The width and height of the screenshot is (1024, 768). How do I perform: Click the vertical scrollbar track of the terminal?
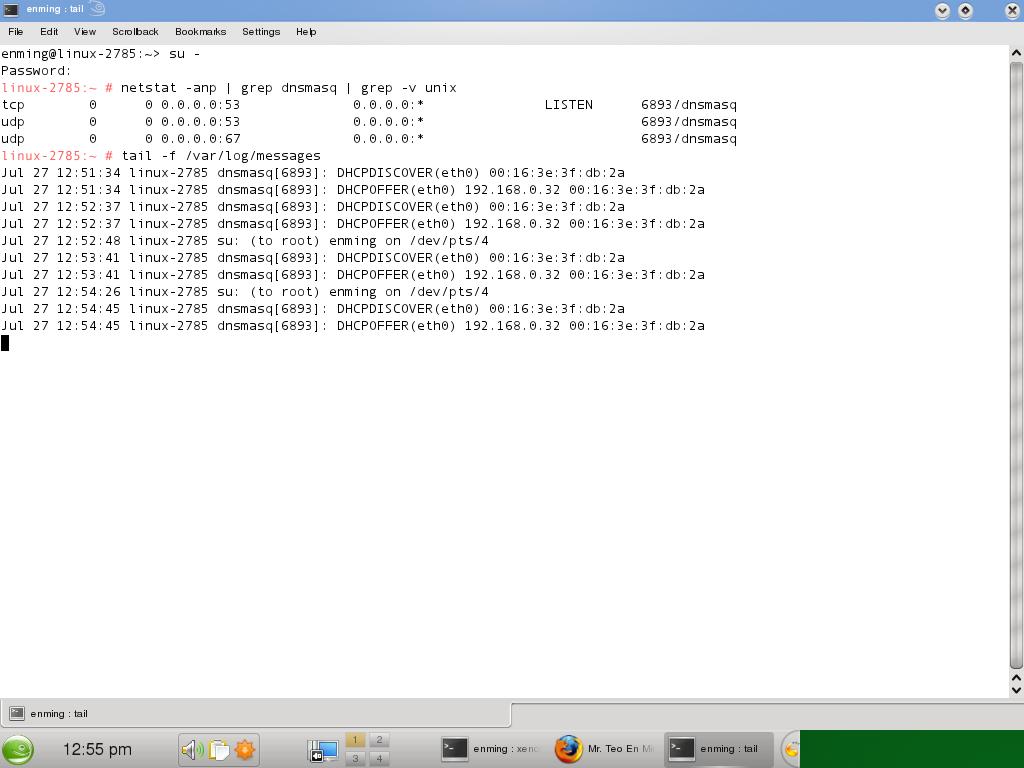(1016, 366)
